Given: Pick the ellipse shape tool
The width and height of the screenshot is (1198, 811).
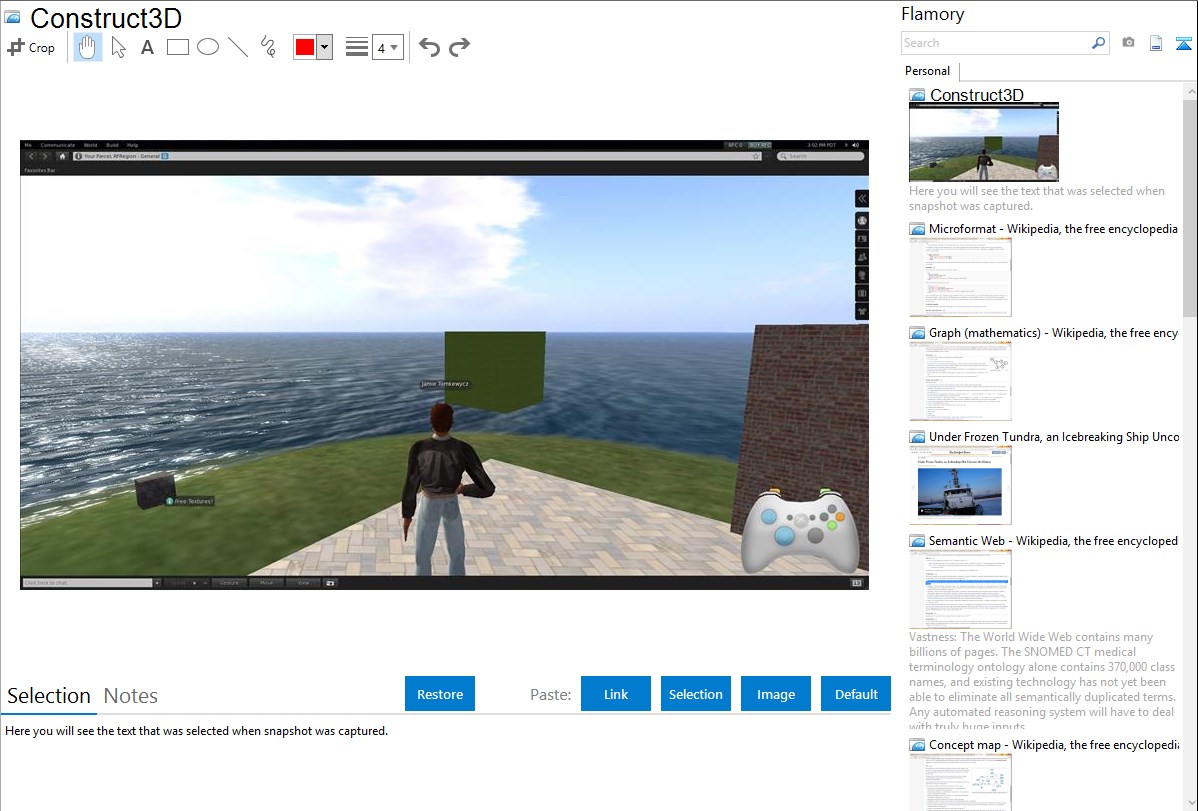Looking at the screenshot, I should pyautogui.click(x=207, y=47).
